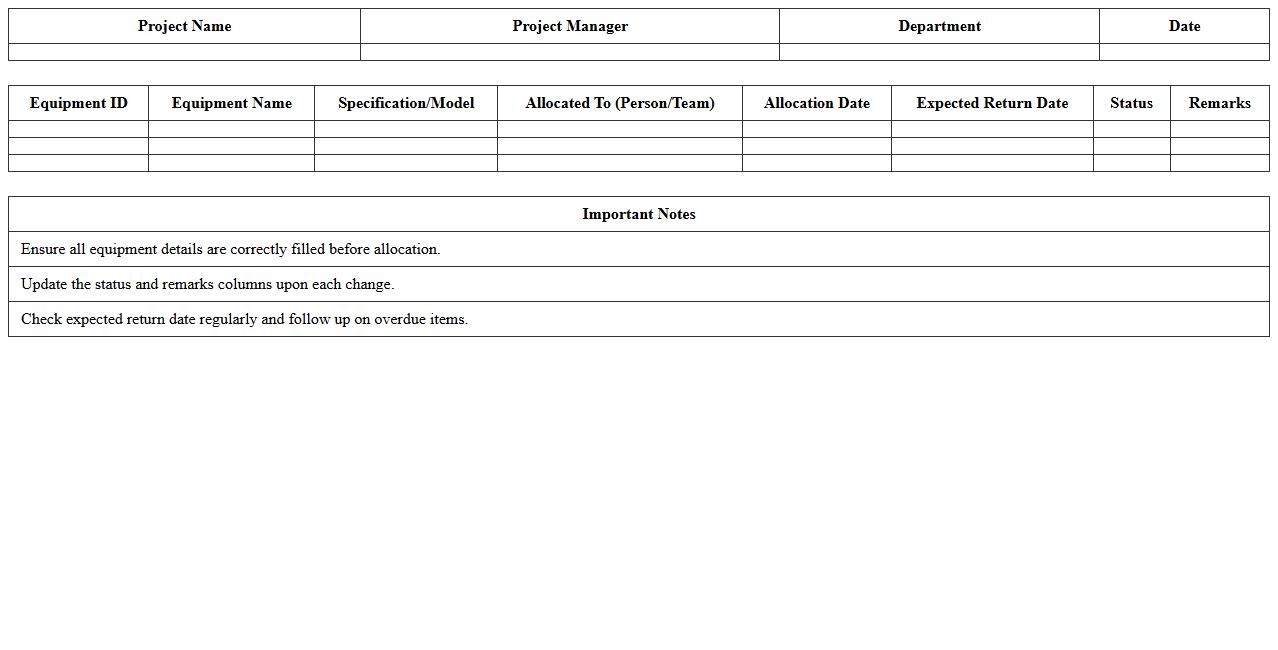Viewport: 1278px width, 650px height.
Task: Select the empty cell under Date
Action: pyautogui.click(x=1184, y=52)
